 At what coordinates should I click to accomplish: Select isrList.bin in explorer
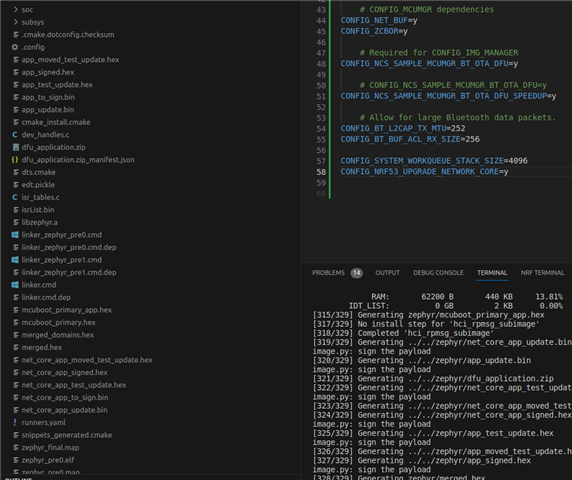click(38, 210)
